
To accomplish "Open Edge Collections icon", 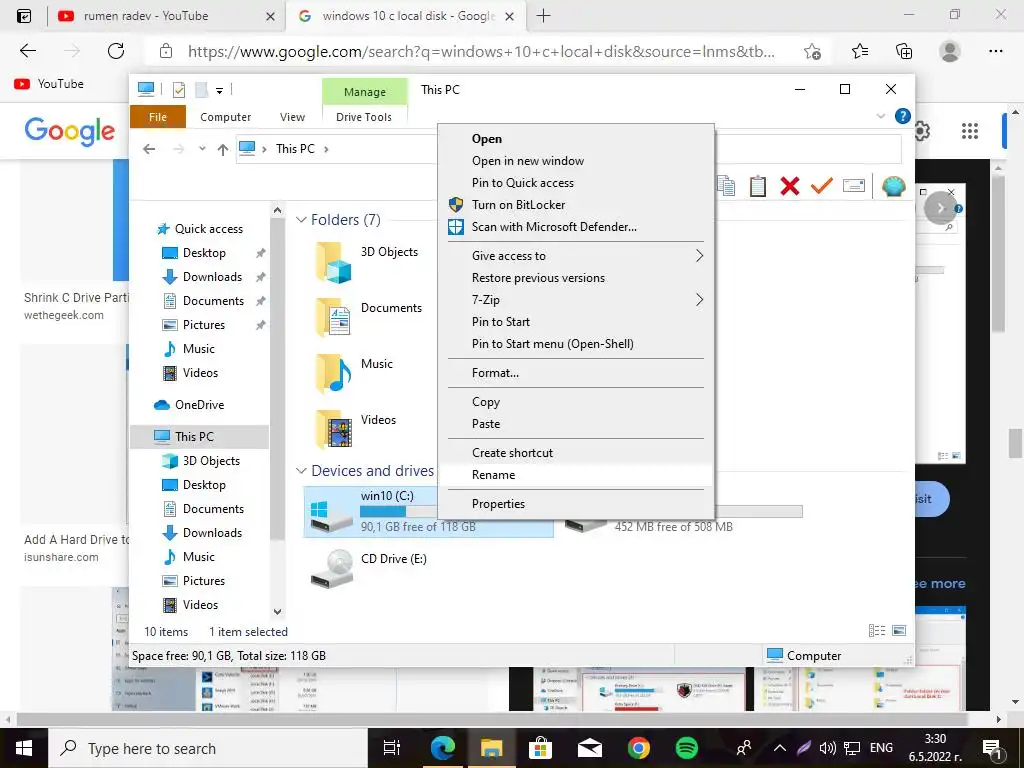I will click(904, 51).
